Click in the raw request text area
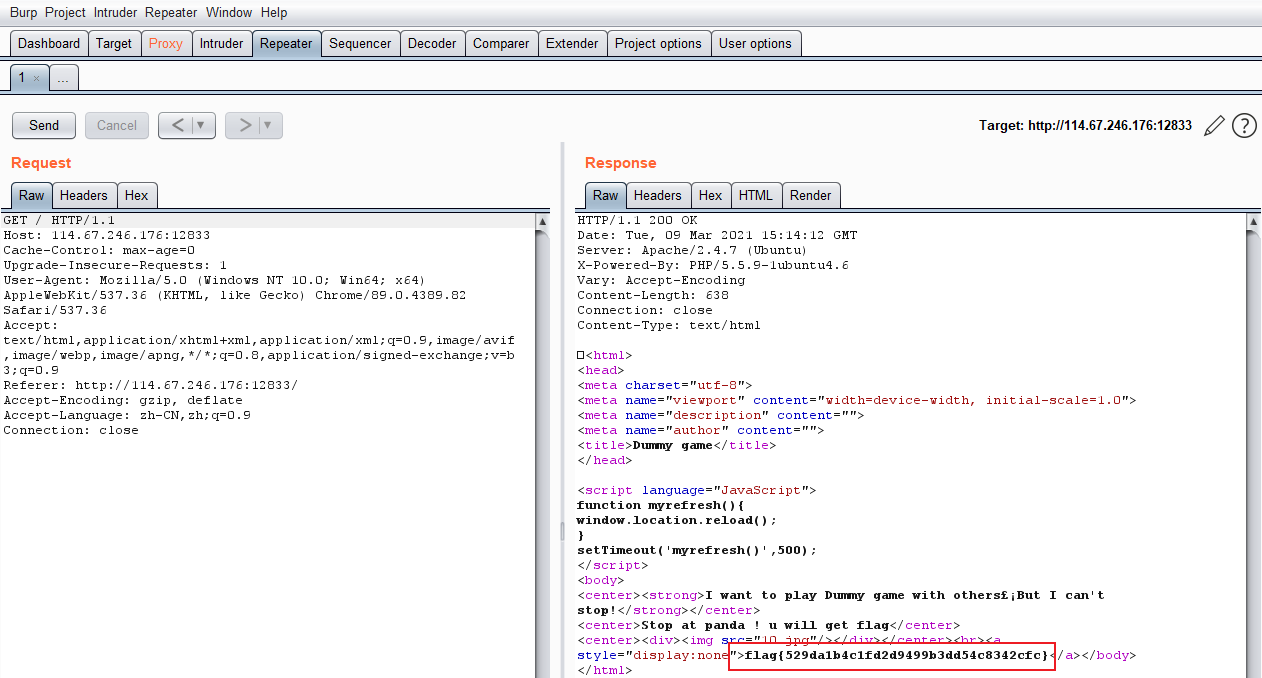1262x678 pixels. (270, 540)
